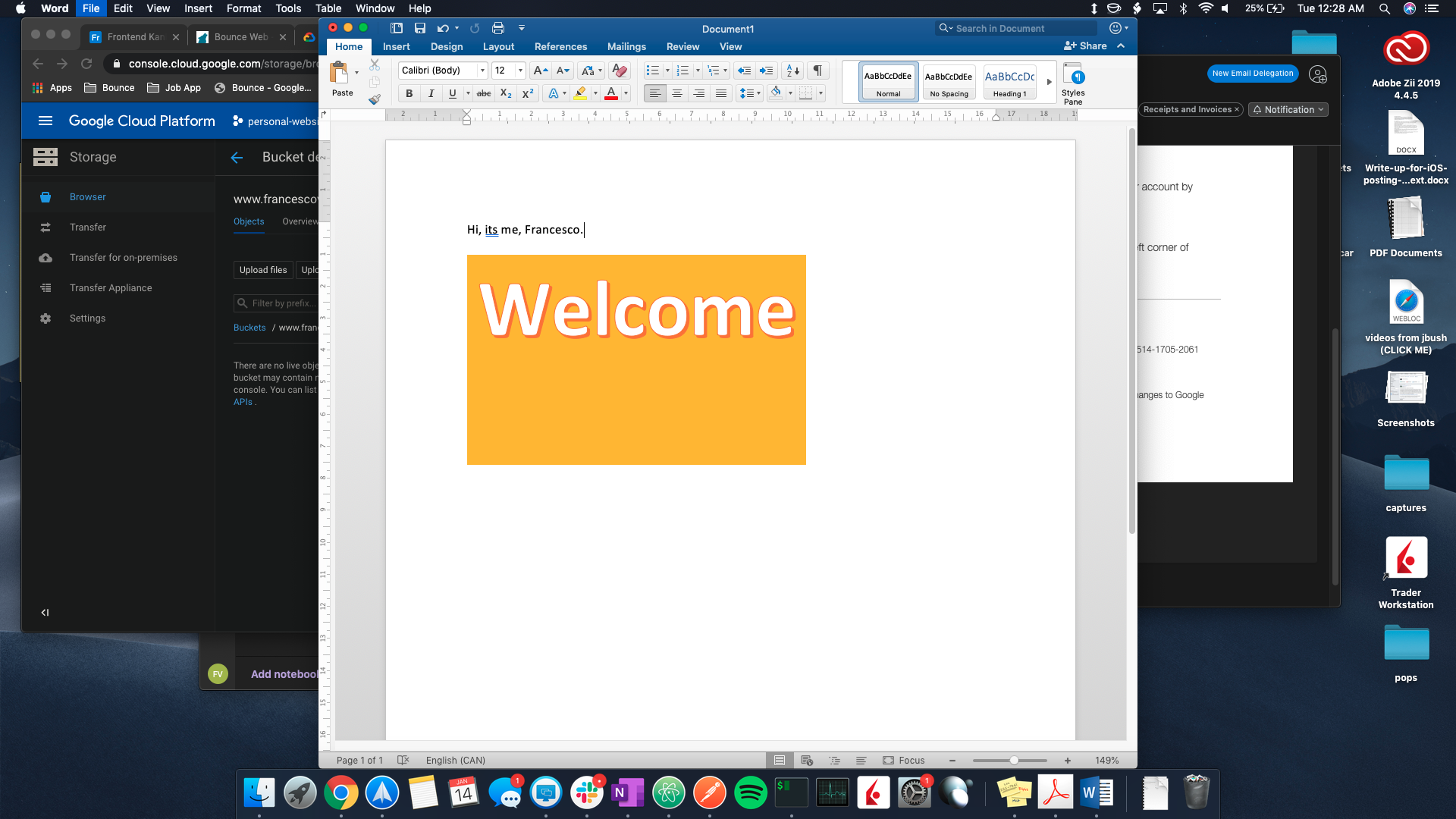
Task: Click Upload files in Cloud Storage
Action: point(263,270)
